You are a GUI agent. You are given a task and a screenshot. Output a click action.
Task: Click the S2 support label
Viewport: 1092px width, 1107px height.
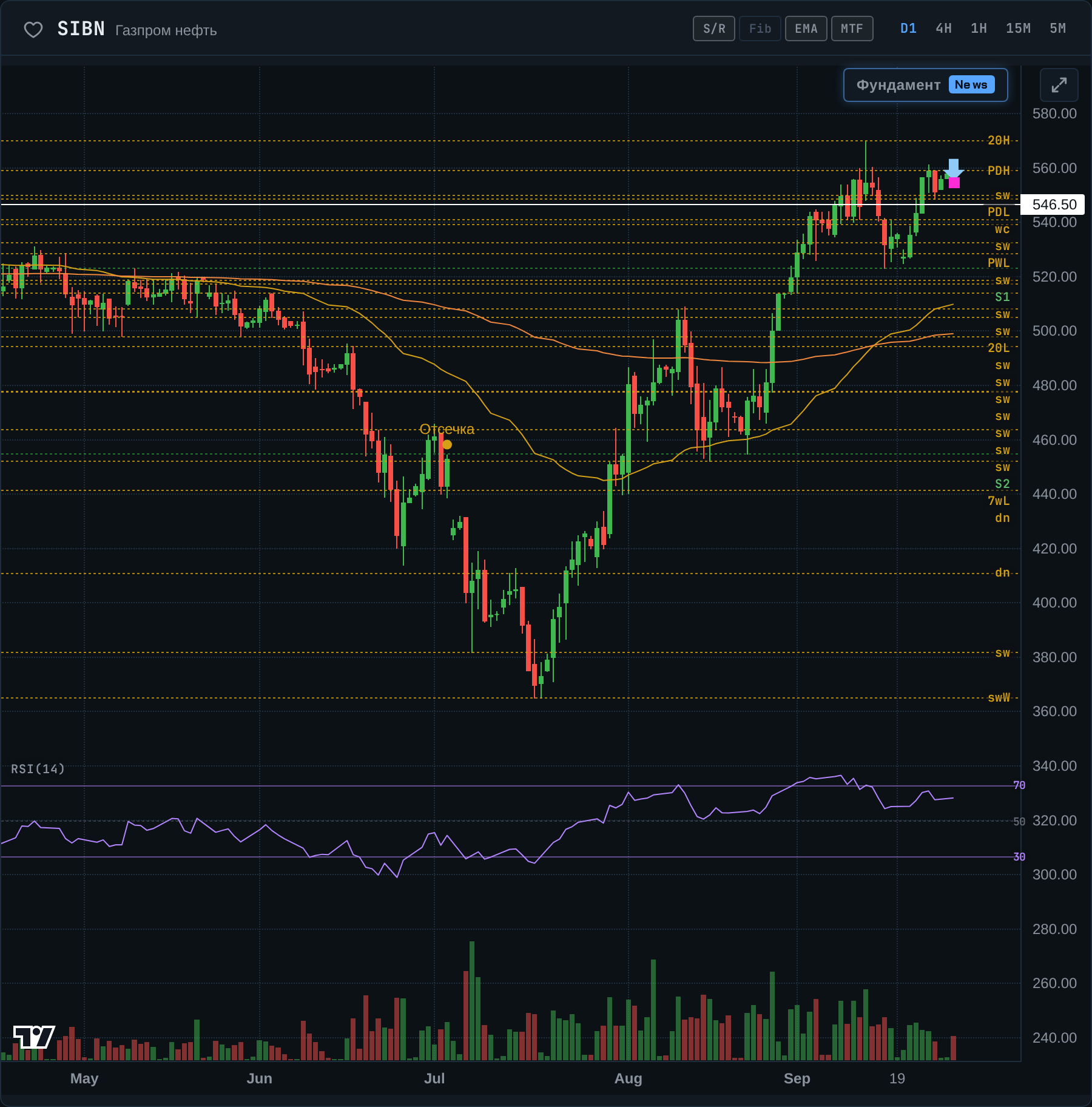(1002, 484)
